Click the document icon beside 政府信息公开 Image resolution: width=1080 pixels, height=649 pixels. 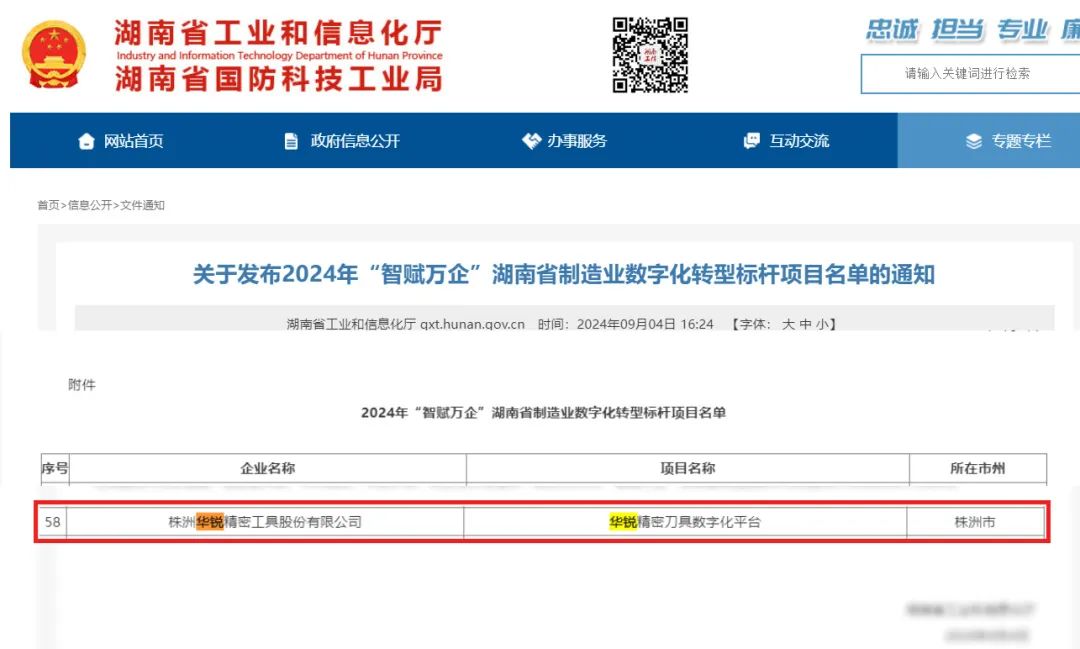291,141
